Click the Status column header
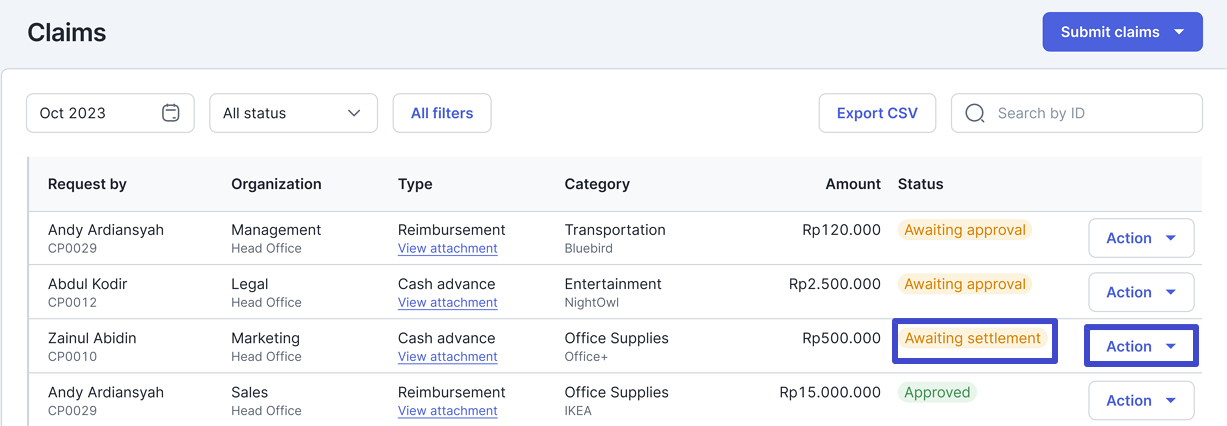 [920, 184]
